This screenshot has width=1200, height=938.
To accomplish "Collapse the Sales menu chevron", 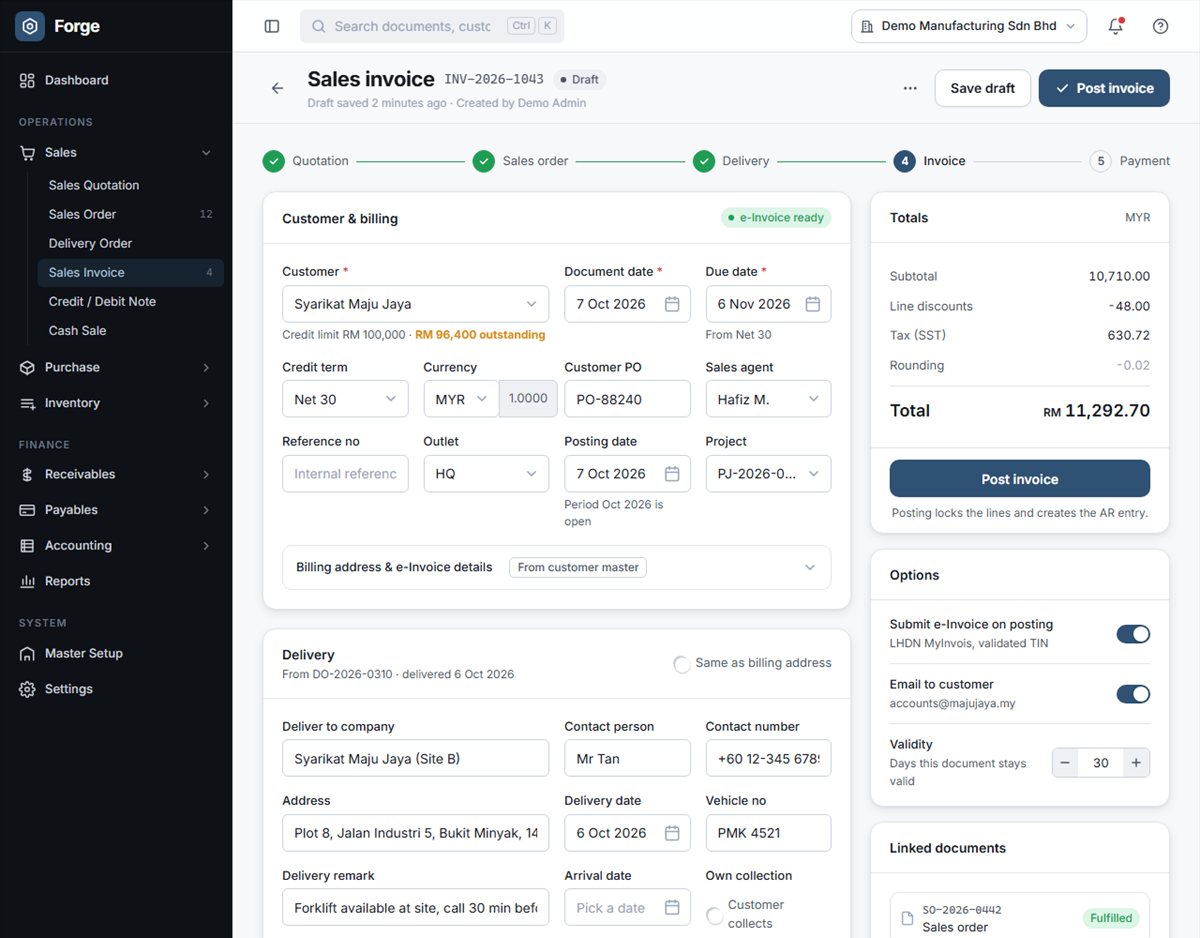I will (206, 153).
